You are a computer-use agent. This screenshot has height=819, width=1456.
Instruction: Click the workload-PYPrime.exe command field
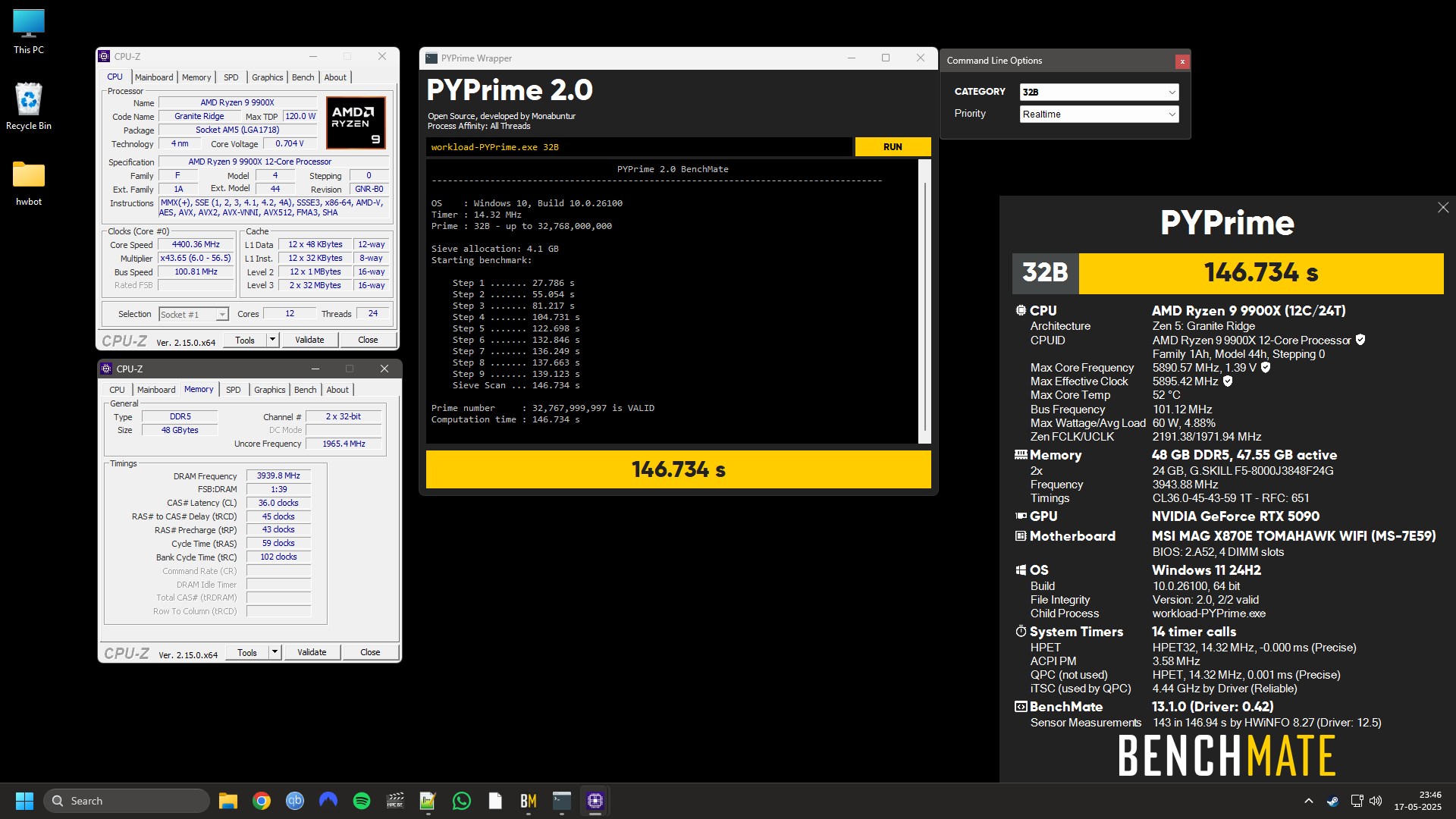[639, 147]
